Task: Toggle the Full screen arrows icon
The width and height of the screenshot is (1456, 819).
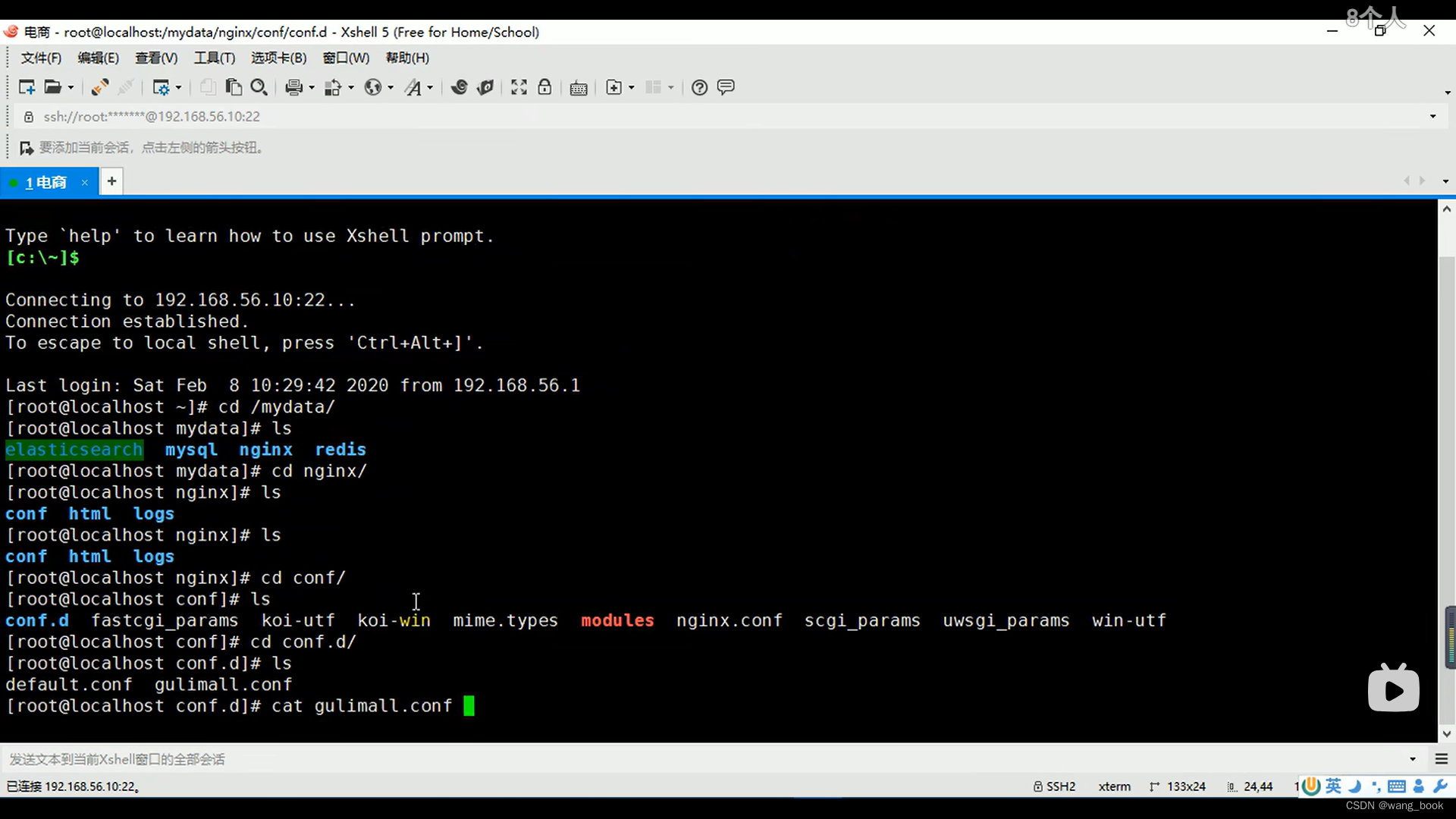Action: (x=519, y=87)
